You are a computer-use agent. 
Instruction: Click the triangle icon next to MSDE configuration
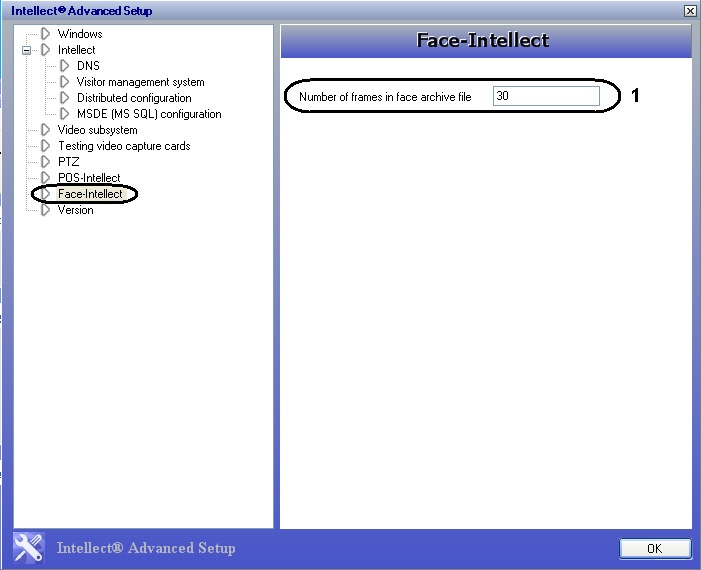[x=65, y=114]
